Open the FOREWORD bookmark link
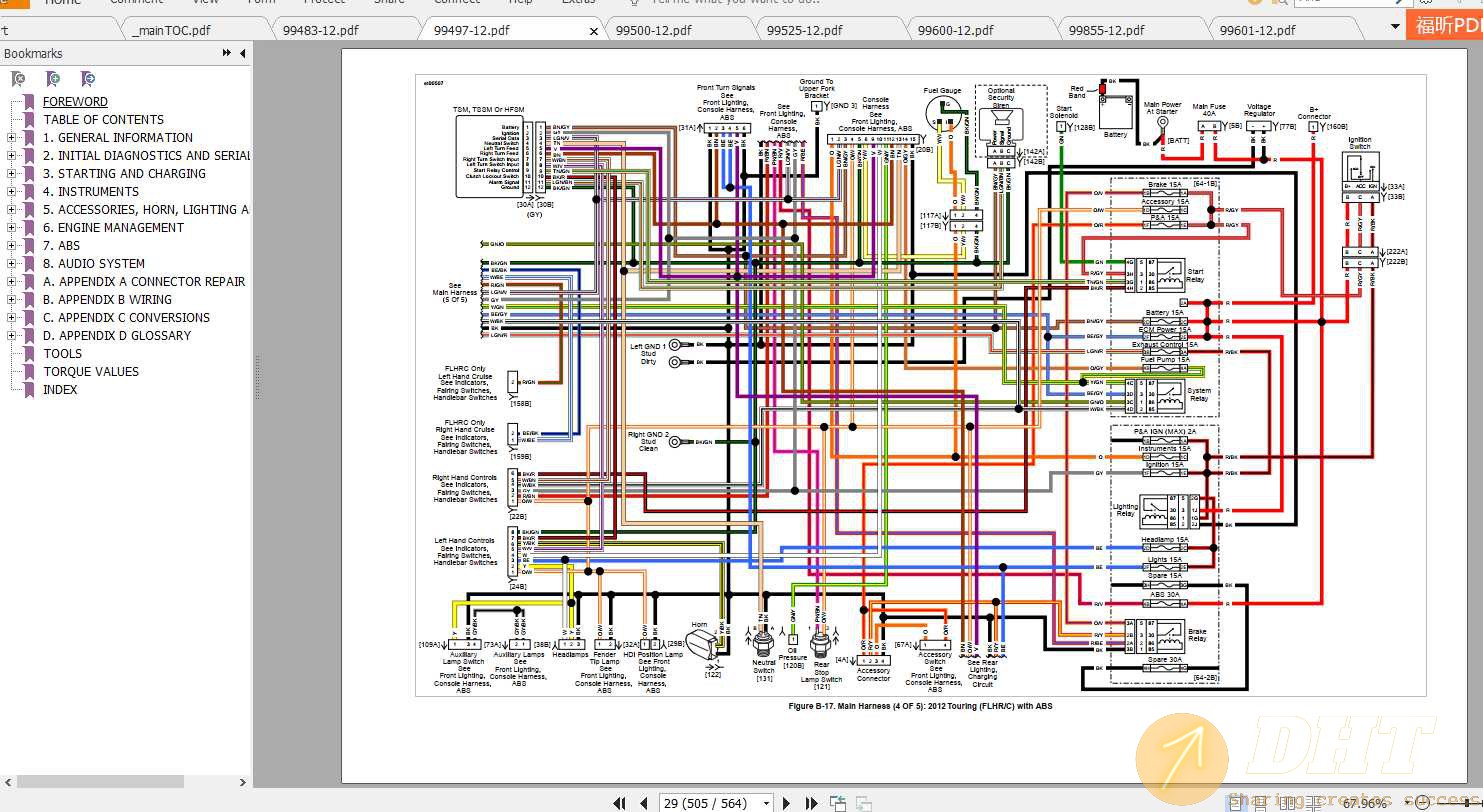Screen dimensions: 1483x812 tap(75, 101)
